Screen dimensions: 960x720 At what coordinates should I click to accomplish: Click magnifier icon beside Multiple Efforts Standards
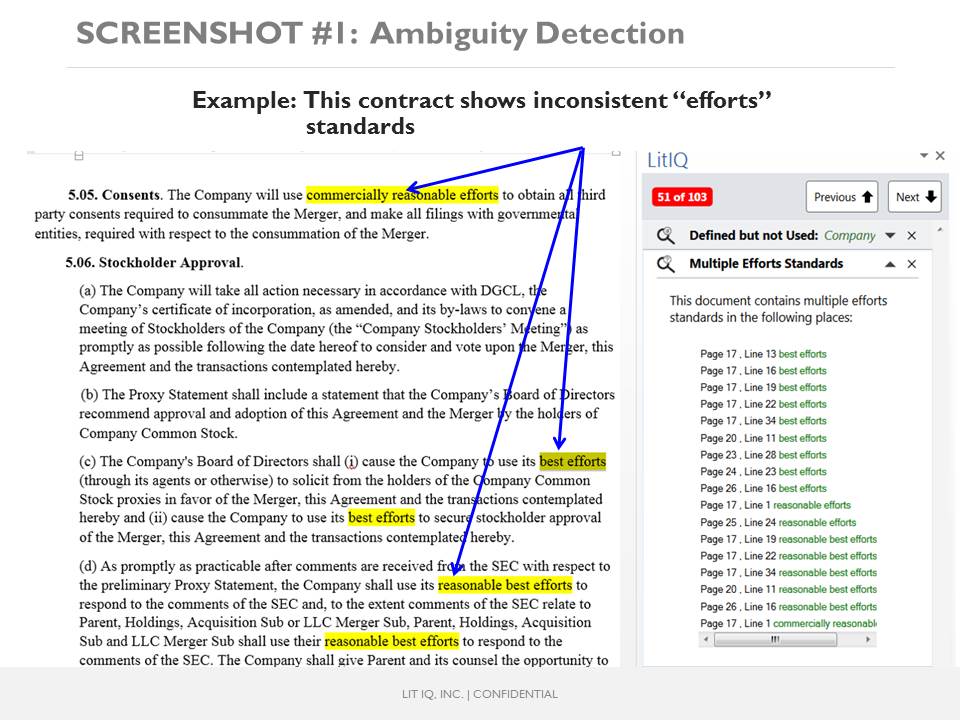[x=666, y=264]
